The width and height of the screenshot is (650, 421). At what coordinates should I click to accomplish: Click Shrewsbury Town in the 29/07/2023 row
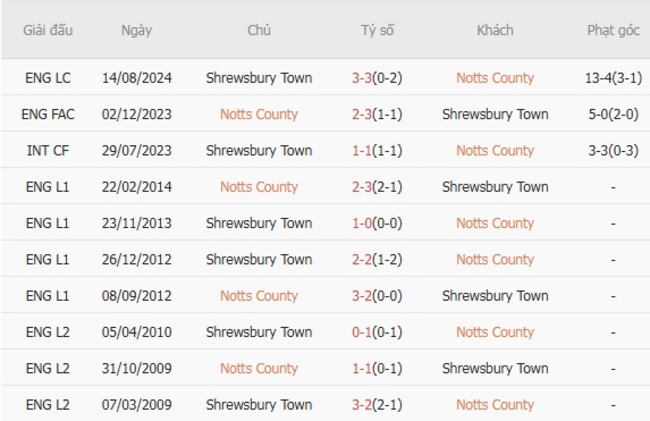[258, 151]
